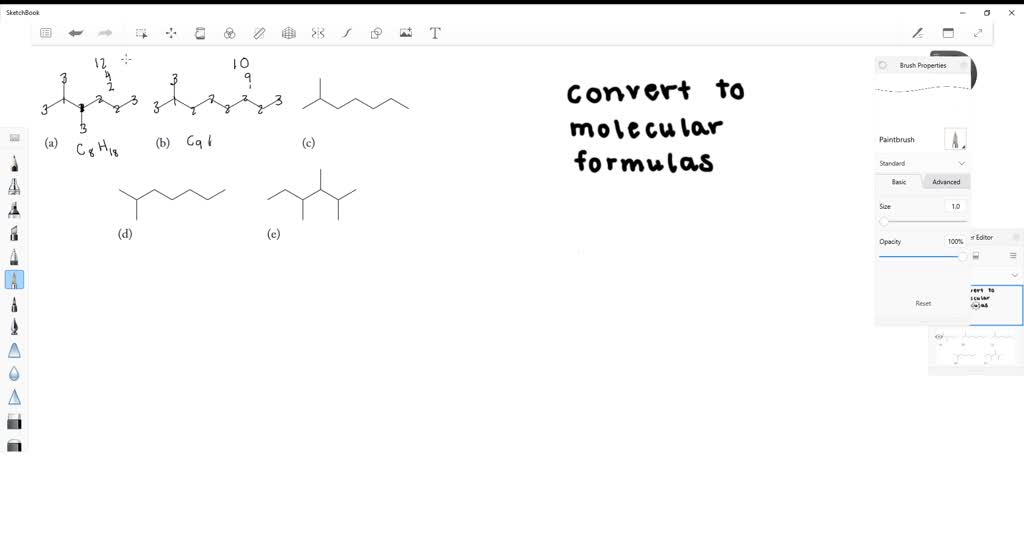Select the Flood Fill bucket tool

(200, 33)
